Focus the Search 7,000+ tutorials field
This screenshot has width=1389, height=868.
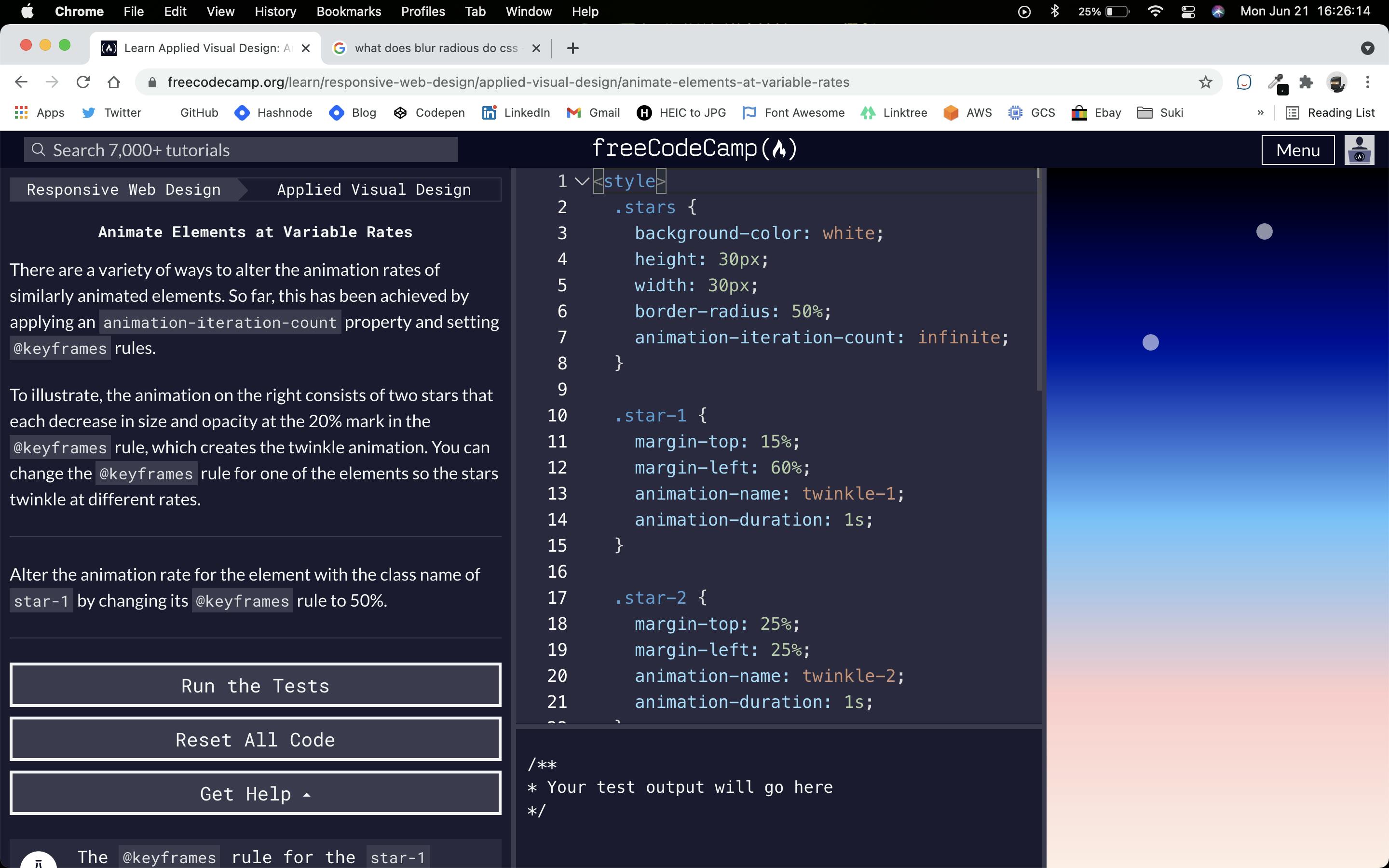click(x=241, y=150)
